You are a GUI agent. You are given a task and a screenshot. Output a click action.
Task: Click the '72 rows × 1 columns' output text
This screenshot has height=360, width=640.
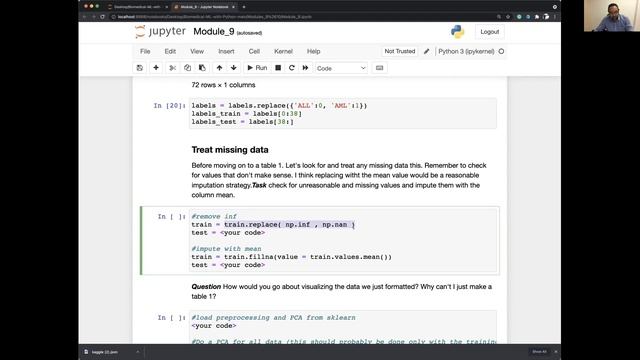pos(223,85)
